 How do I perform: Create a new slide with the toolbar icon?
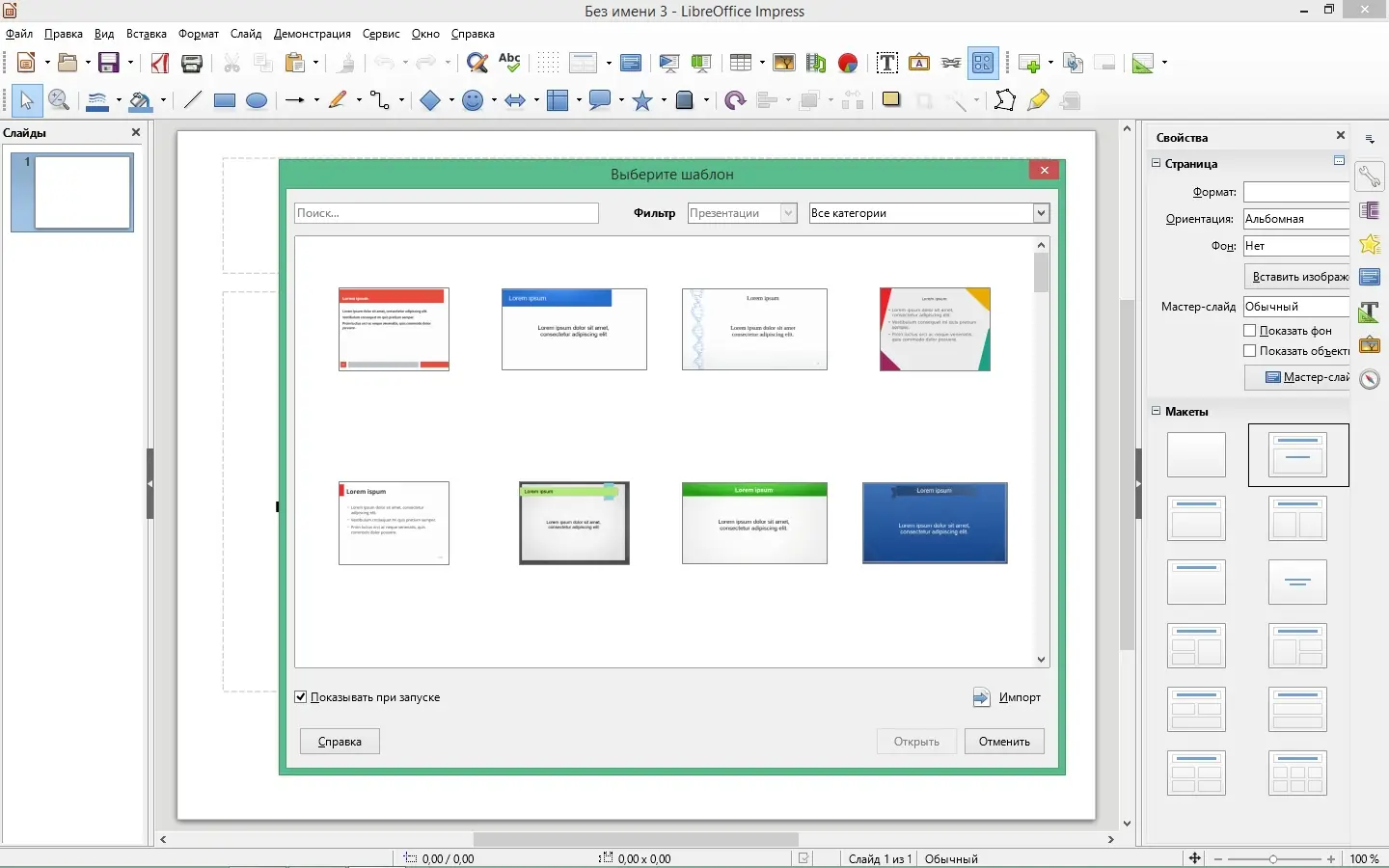(1030, 63)
